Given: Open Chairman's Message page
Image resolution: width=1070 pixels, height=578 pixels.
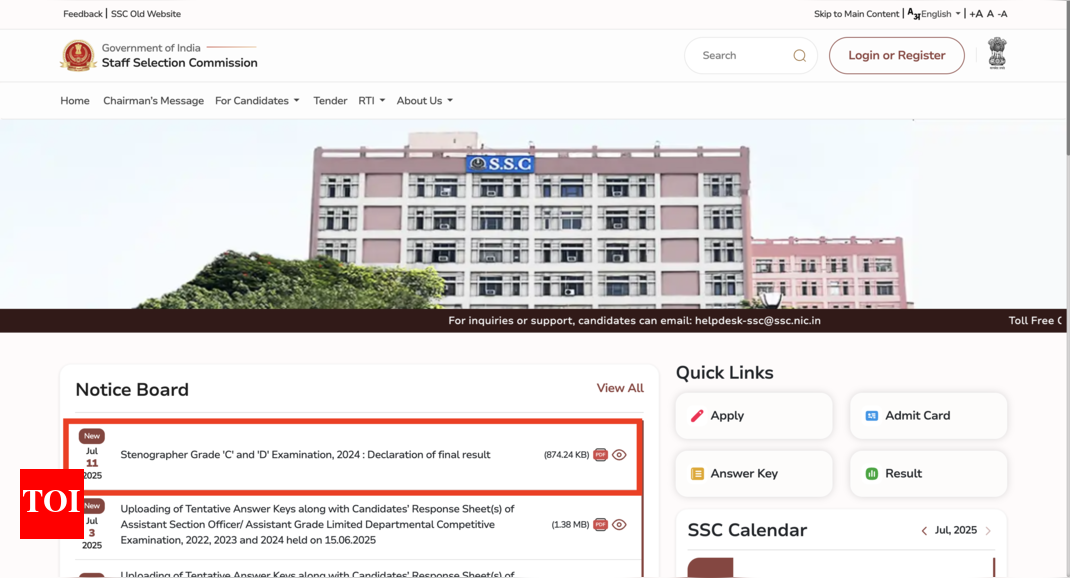Looking at the screenshot, I should coord(154,100).
